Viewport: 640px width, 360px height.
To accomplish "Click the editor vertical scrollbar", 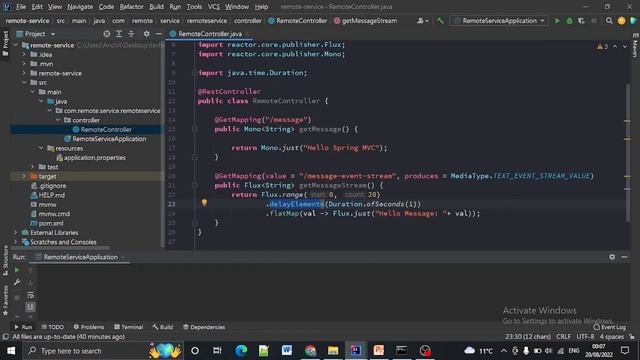I will tap(627, 153).
